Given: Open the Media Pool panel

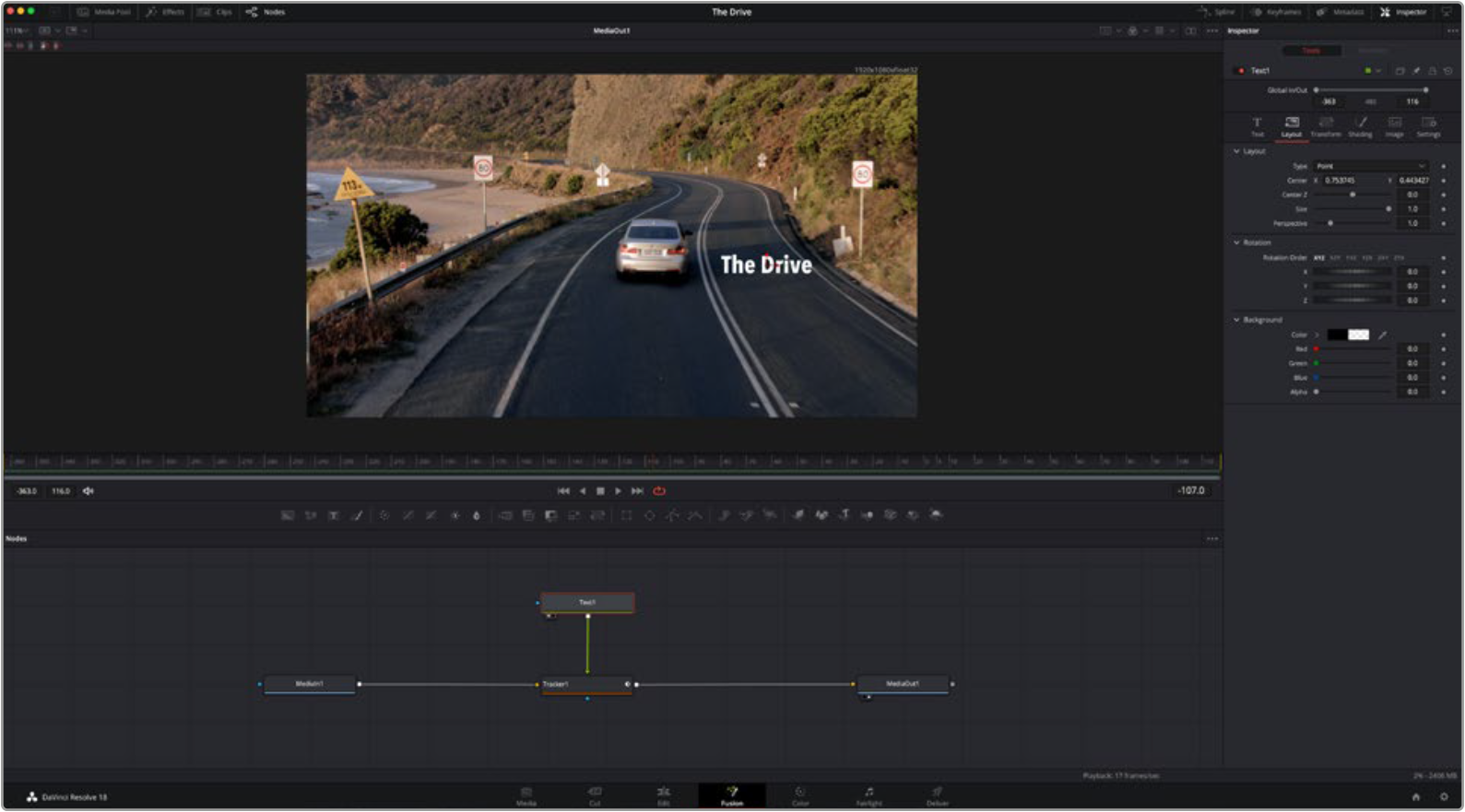Looking at the screenshot, I should click(103, 12).
